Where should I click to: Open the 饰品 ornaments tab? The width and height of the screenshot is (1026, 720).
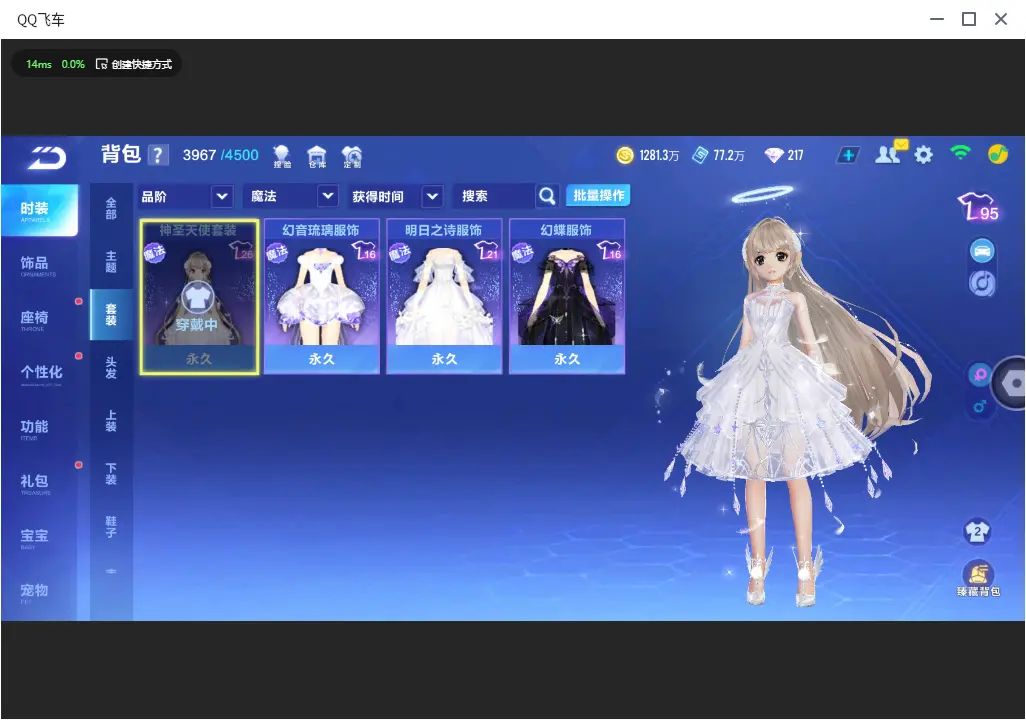coord(38,264)
